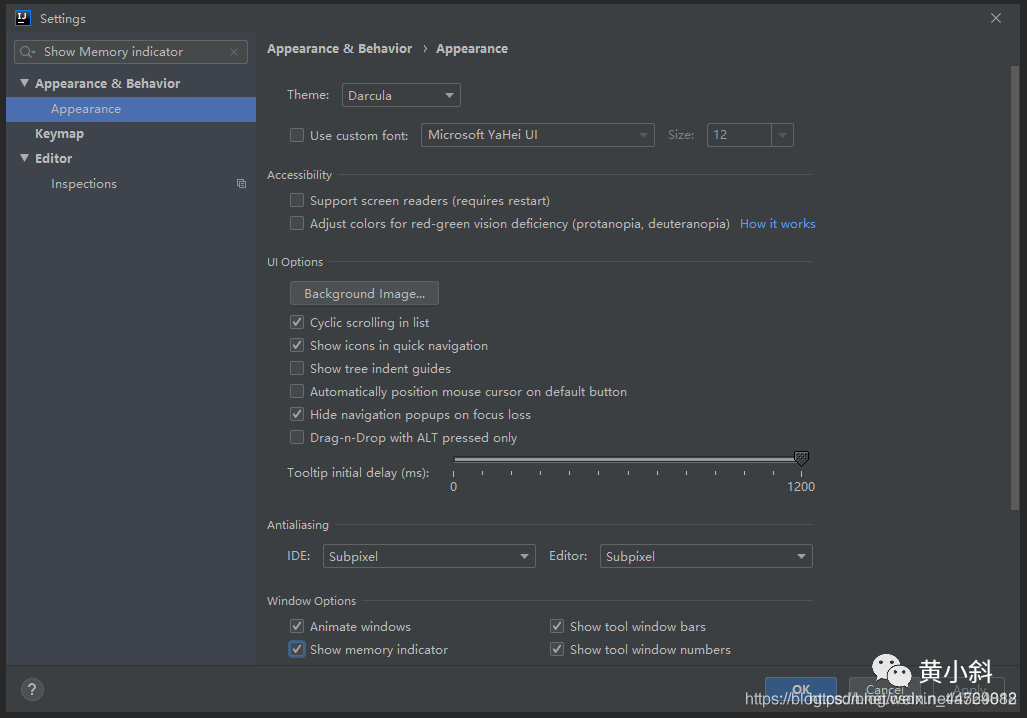Viewport: 1027px width, 718px height.
Task: Click the copy-profile icon beside Inspections
Action: point(241,183)
